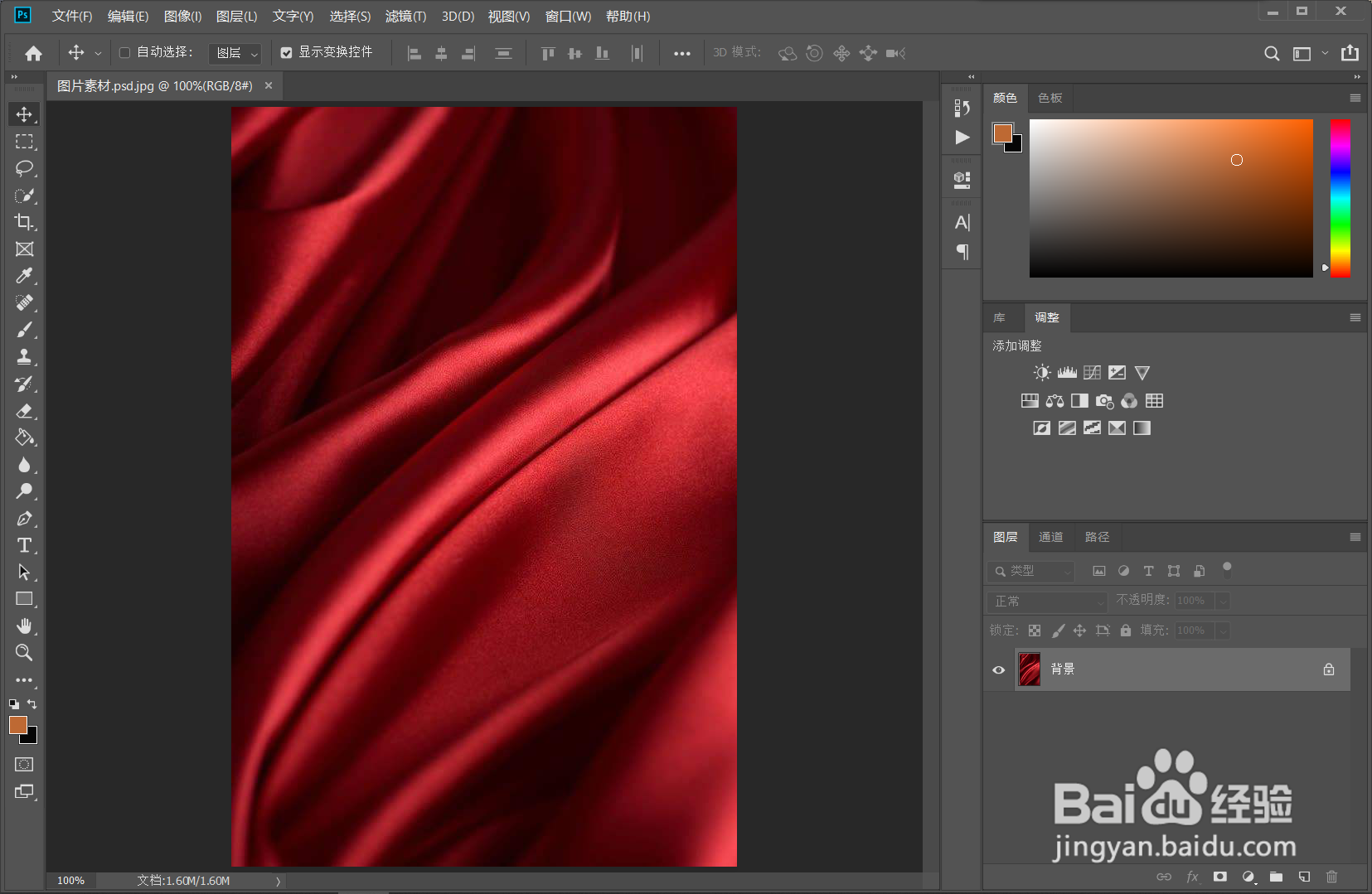Click the share icon at top right
Screen dimensions: 1372x894
click(1350, 53)
